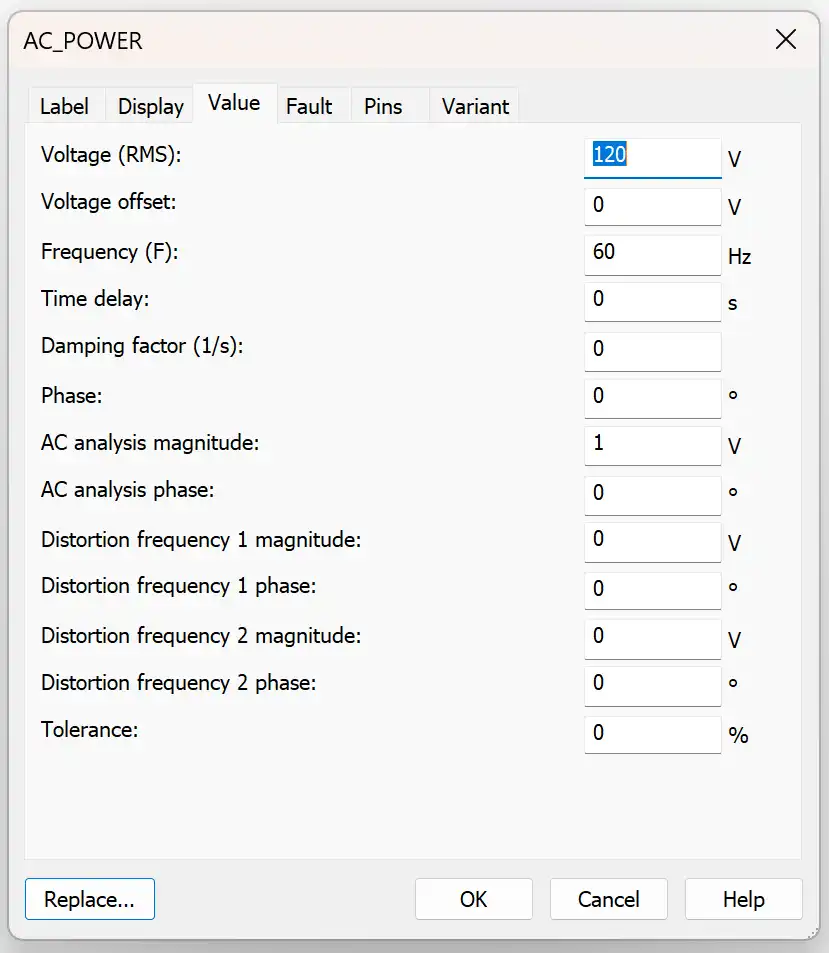The image size is (829, 953).
Task: Select the AC analysis phase field
Action: [652, 493]
